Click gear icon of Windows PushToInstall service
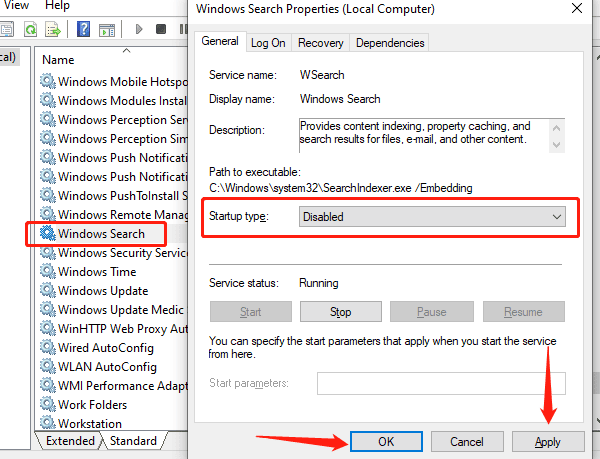600x459 pixels. point(48,195)
